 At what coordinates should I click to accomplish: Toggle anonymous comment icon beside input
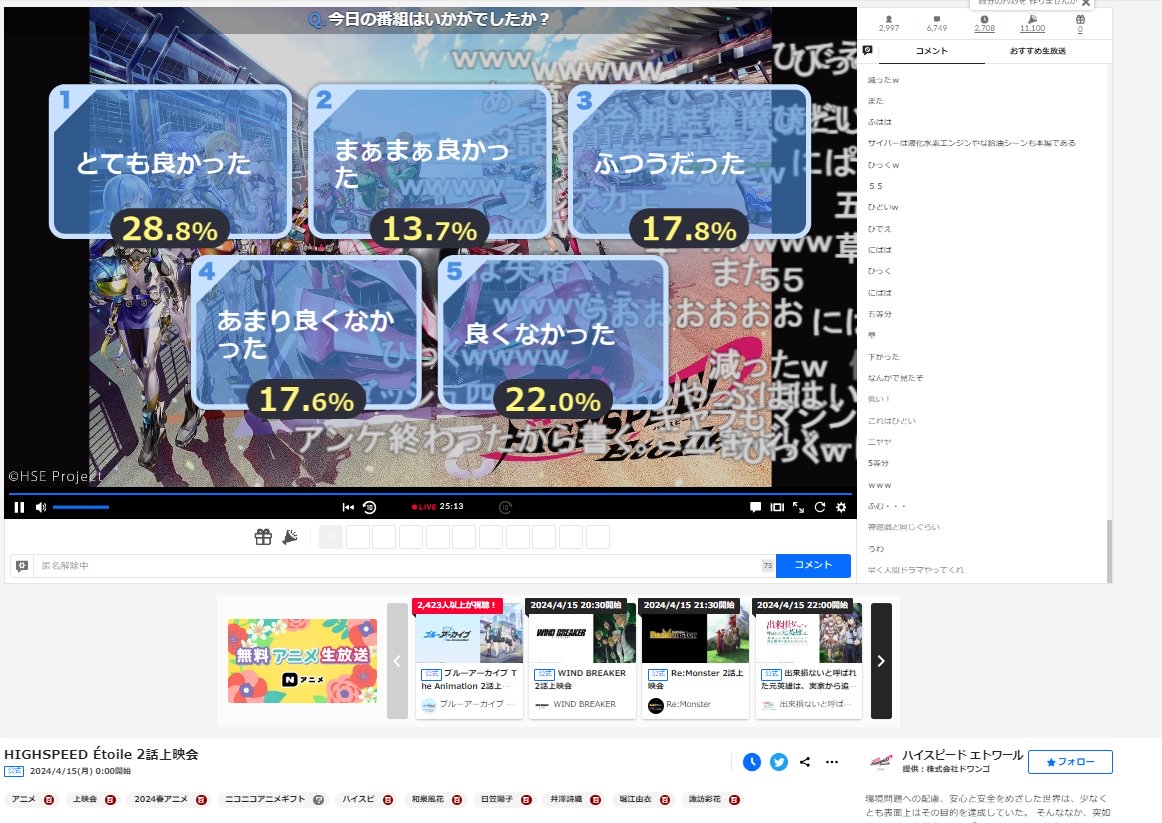coord(22,566)
